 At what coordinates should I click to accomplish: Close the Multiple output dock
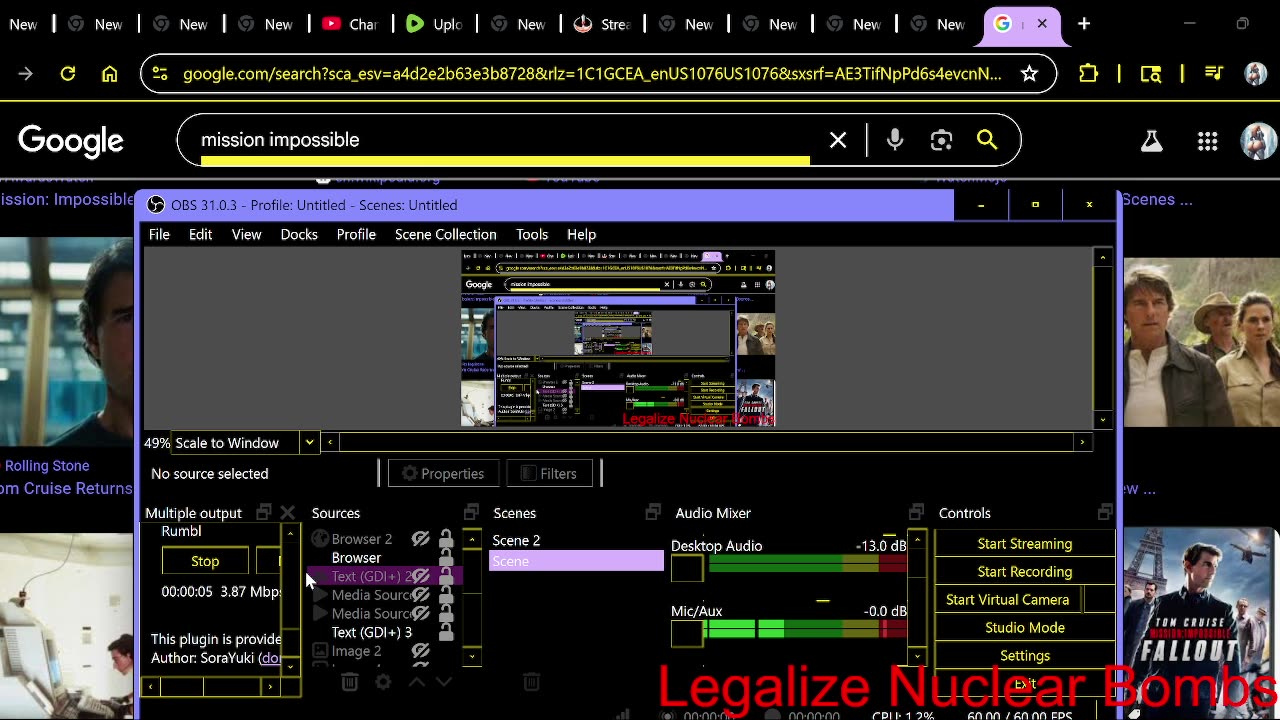point(287,512)
